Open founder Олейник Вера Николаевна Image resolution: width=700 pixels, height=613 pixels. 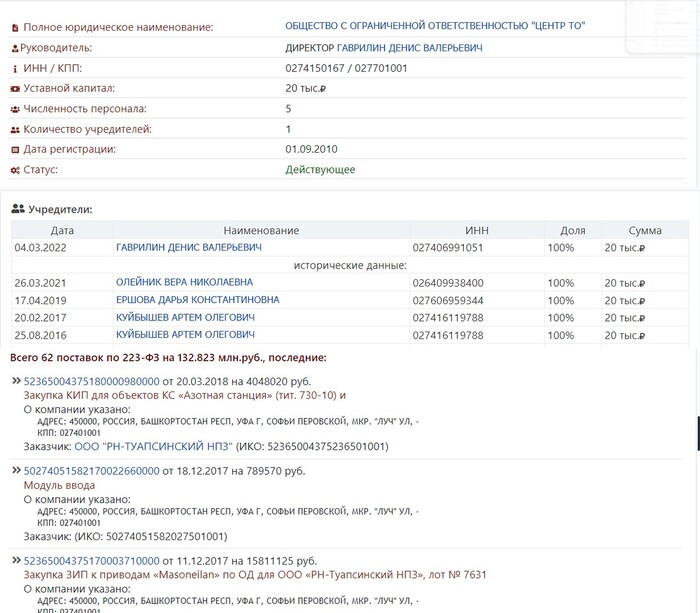click(x=184, y=283)
